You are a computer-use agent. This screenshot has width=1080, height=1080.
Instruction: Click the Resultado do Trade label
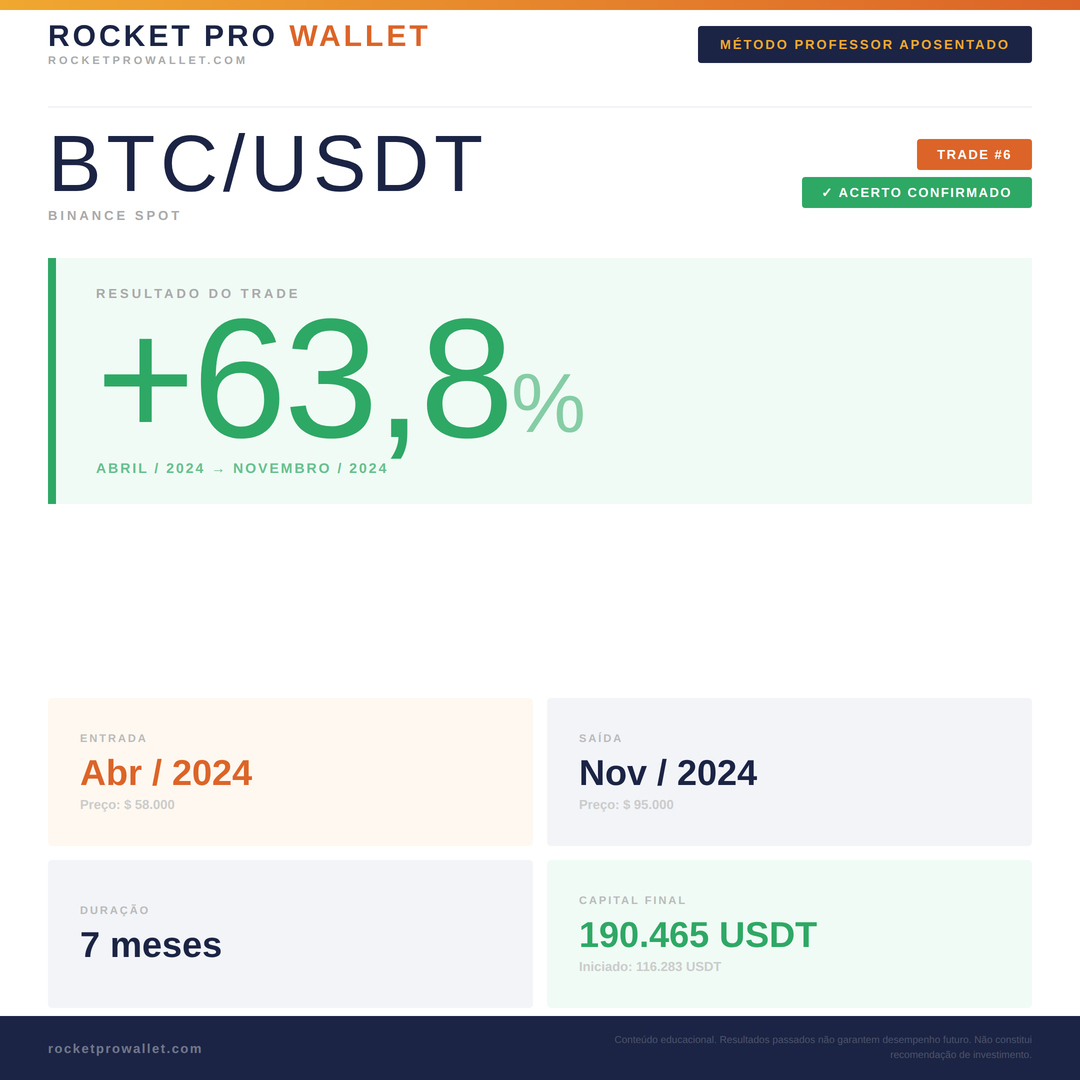tap(198, 294)
